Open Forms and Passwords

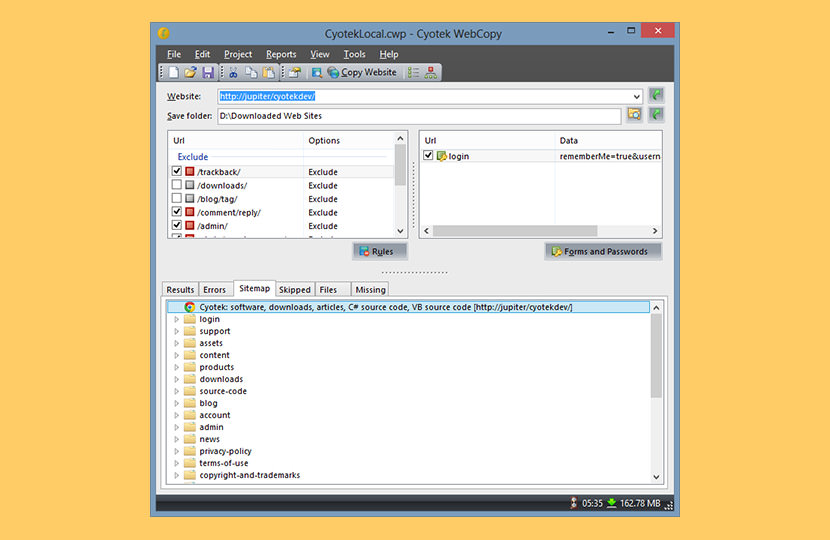[x=603, y=251]
